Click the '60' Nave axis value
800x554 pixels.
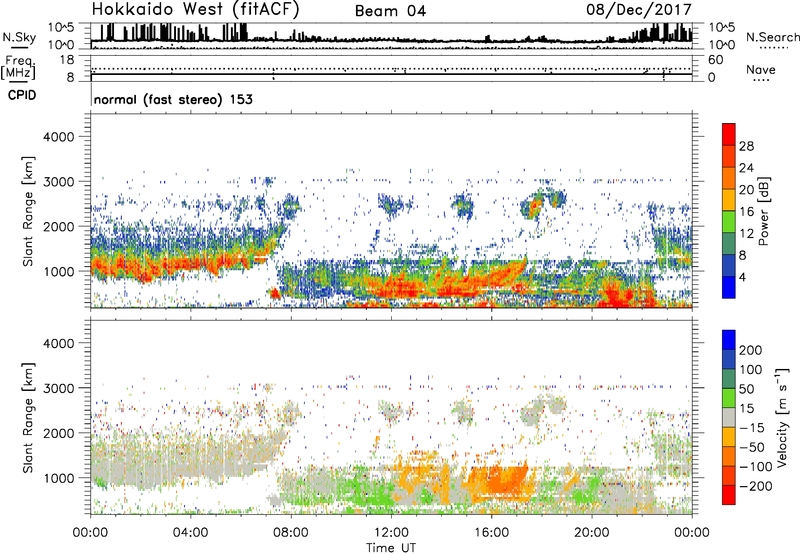pyautogui.click(x=715, y=60)
